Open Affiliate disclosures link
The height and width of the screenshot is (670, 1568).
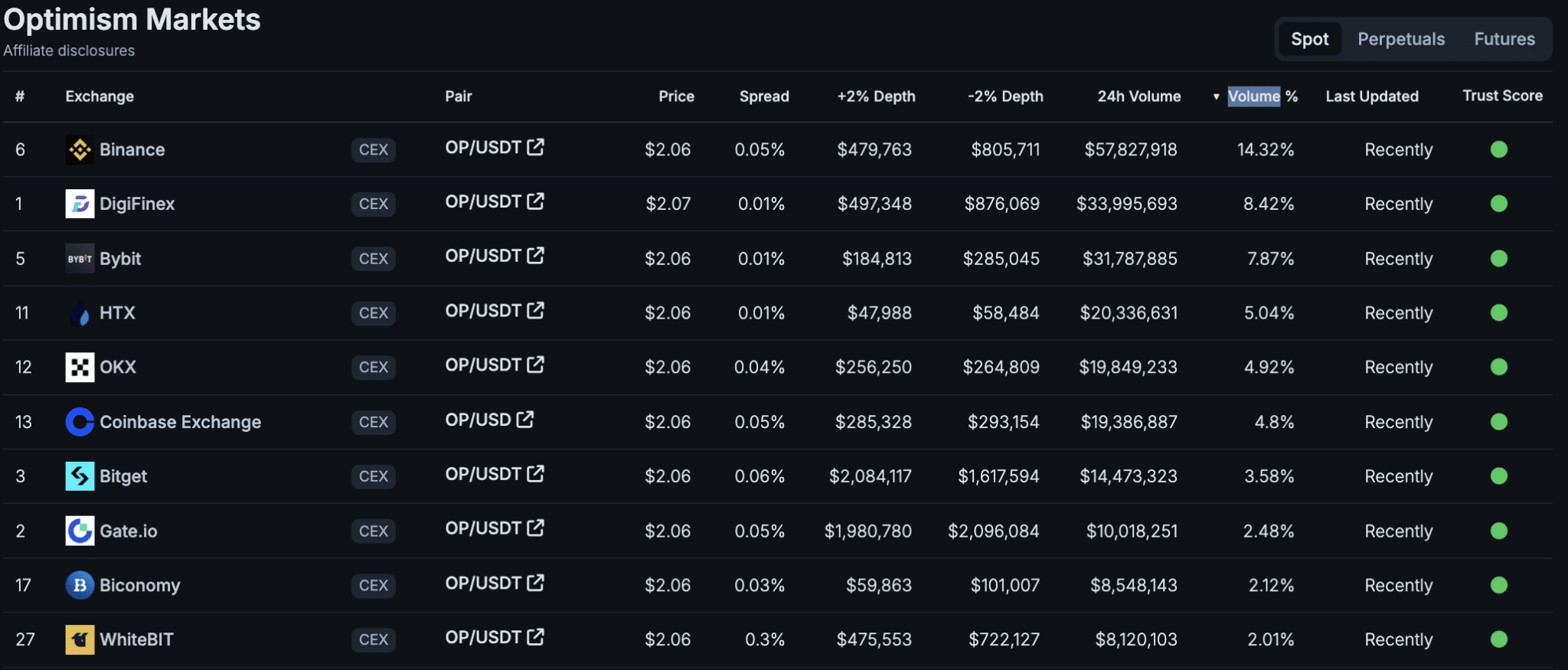click(69, 51)
